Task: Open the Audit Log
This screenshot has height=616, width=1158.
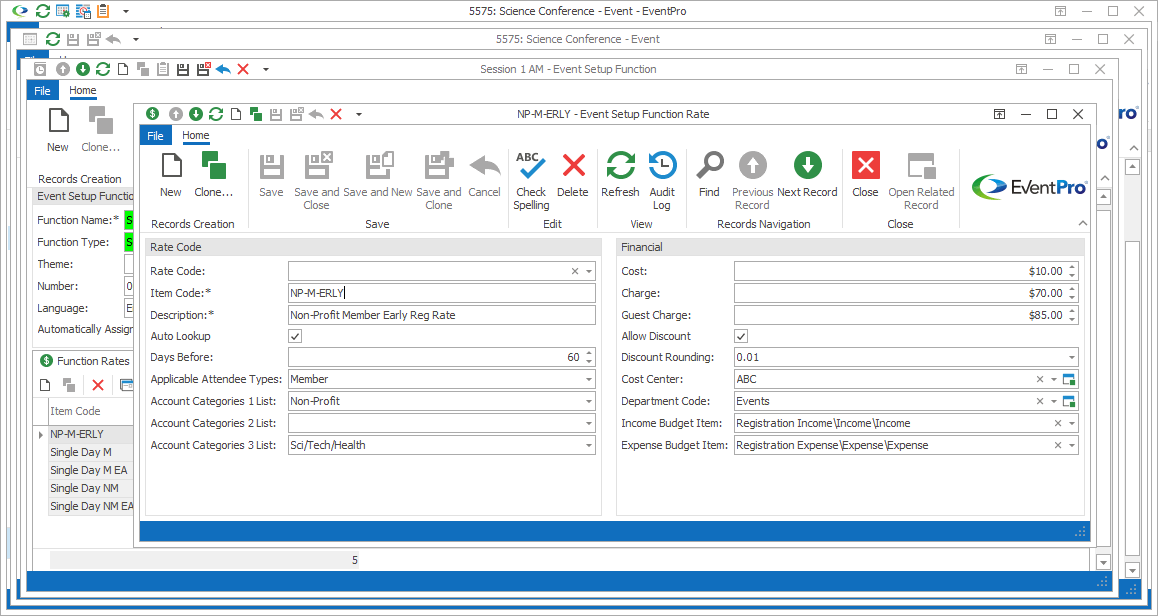Action: coord(662,182)
